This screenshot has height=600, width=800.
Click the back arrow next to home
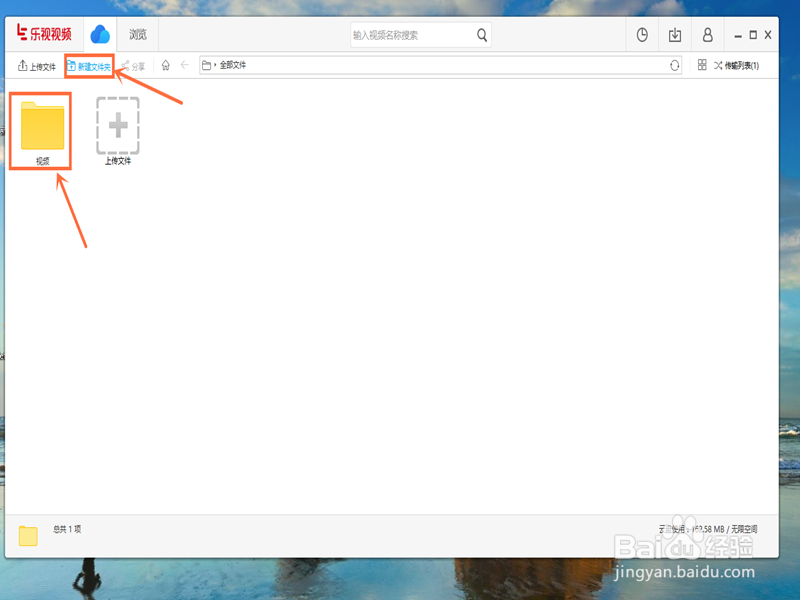click(186, 64)
